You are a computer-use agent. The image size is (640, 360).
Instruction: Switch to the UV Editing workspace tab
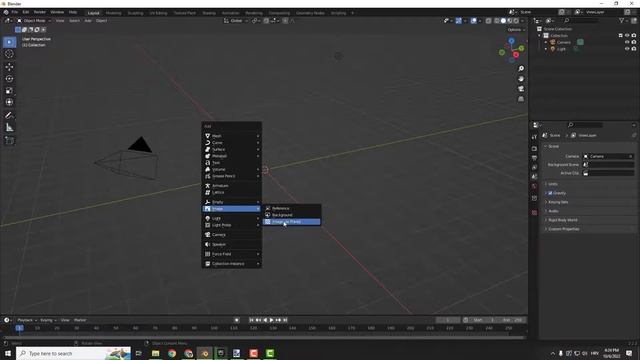pos(158,13)
